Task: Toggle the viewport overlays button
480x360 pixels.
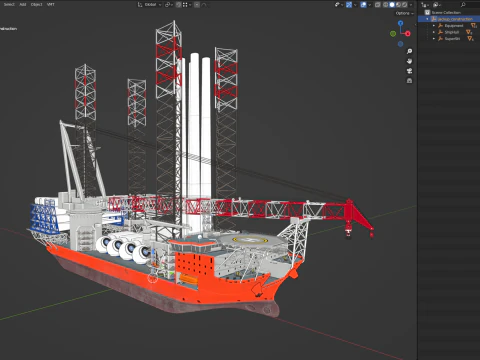Action: [x=363, y=5]
